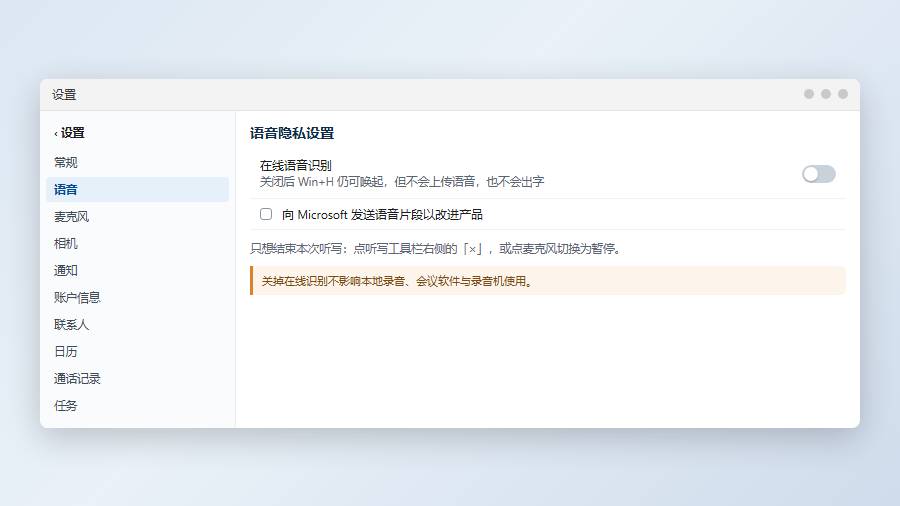Screen dimensions: 900x506
Task: Click the 设置 window title text
Action: pyautogui.click(x=64, y=95)
